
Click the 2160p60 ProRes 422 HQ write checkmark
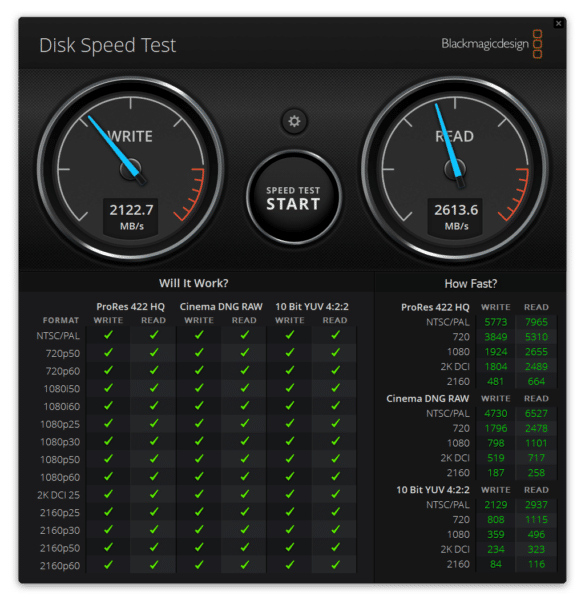click(x=108, y=565)
